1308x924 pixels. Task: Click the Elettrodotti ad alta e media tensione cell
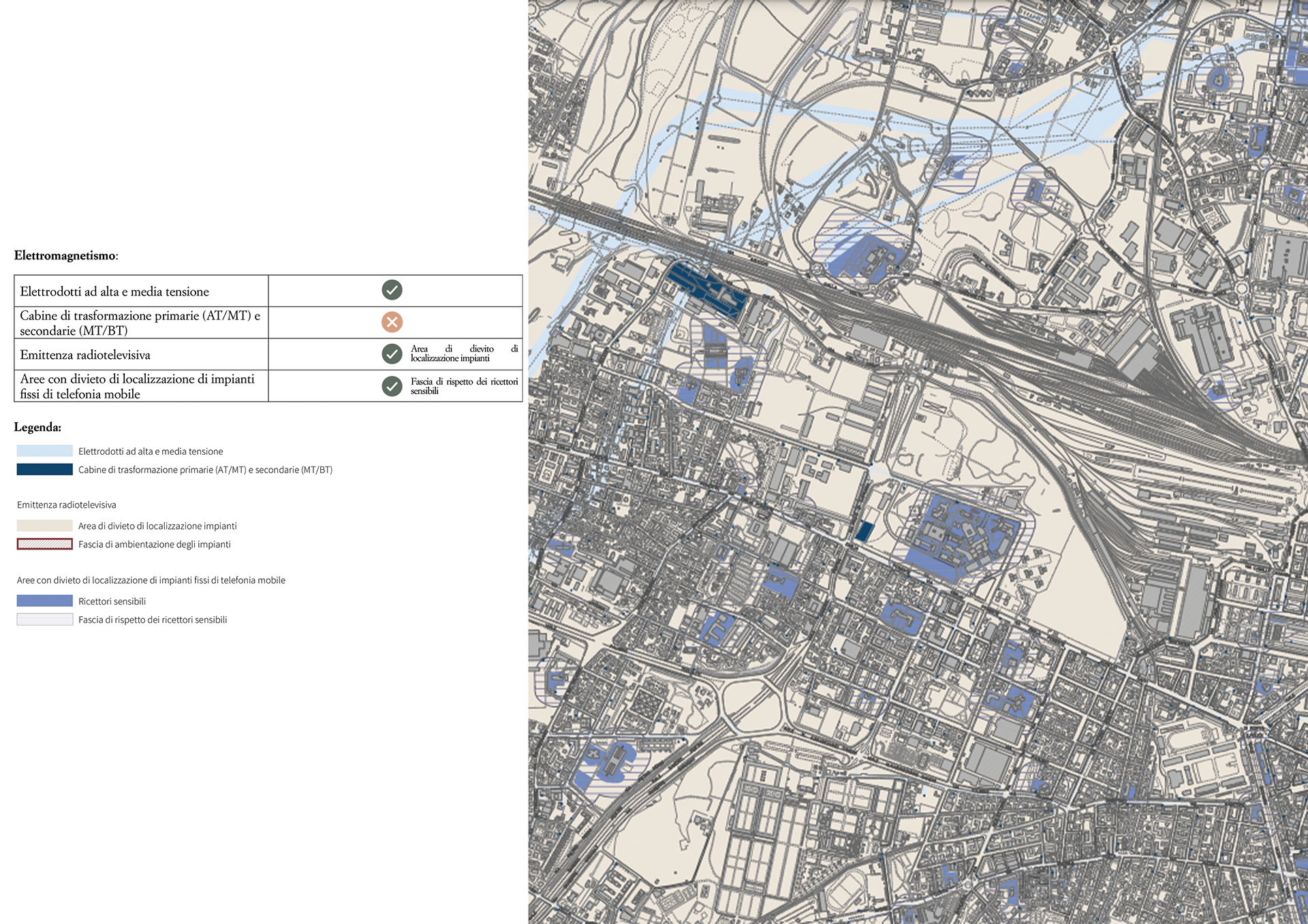[141, 291]
